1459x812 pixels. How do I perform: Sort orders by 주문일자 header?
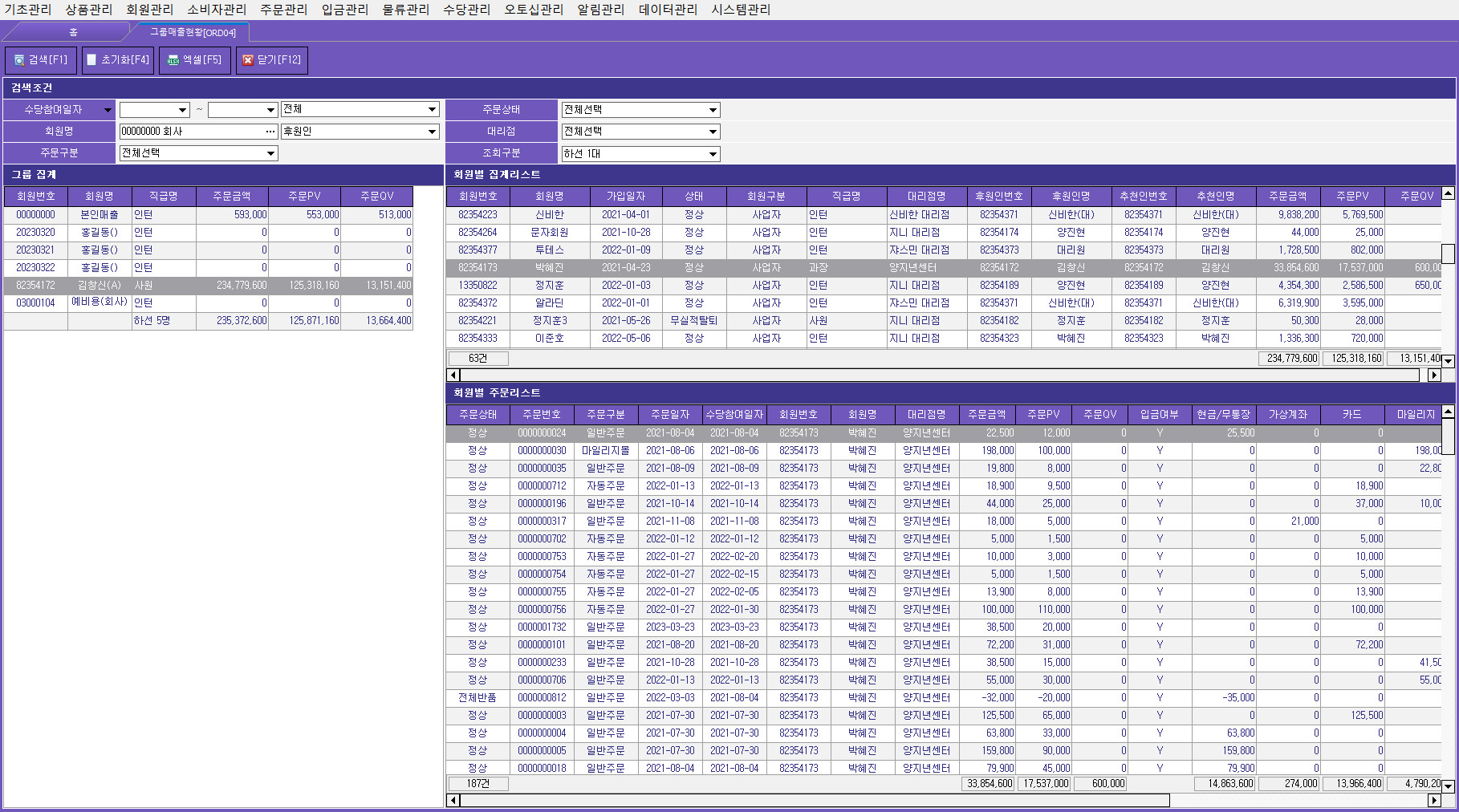[x=670, y=415]
